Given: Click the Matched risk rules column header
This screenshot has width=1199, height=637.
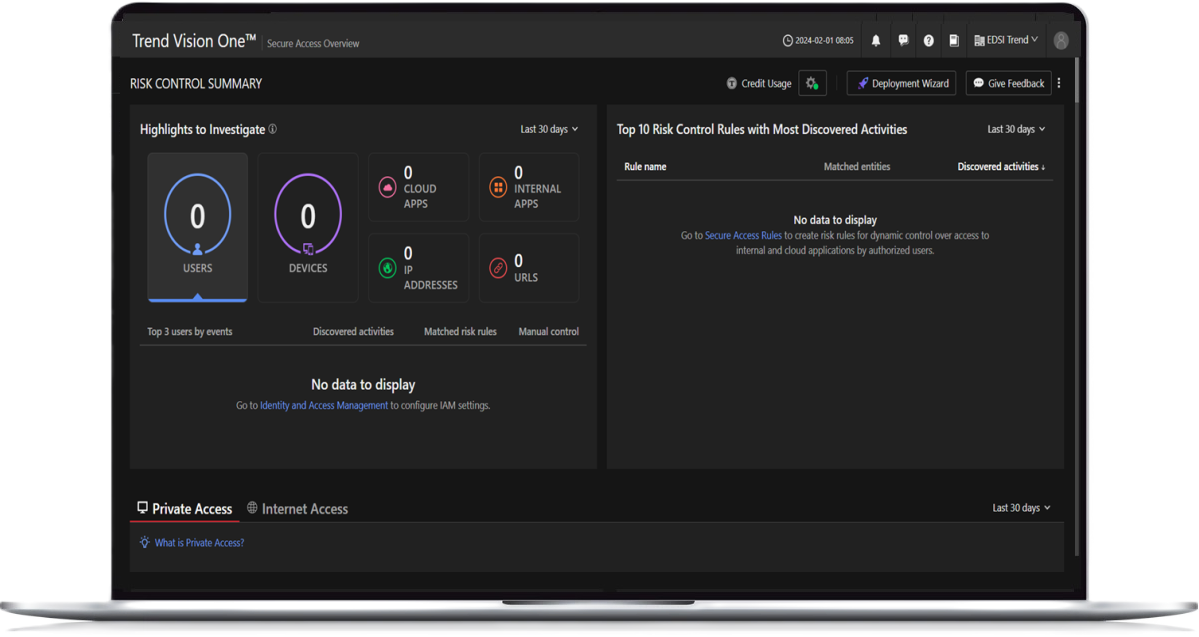Looking at the screenshot, I should coord(460,332).
